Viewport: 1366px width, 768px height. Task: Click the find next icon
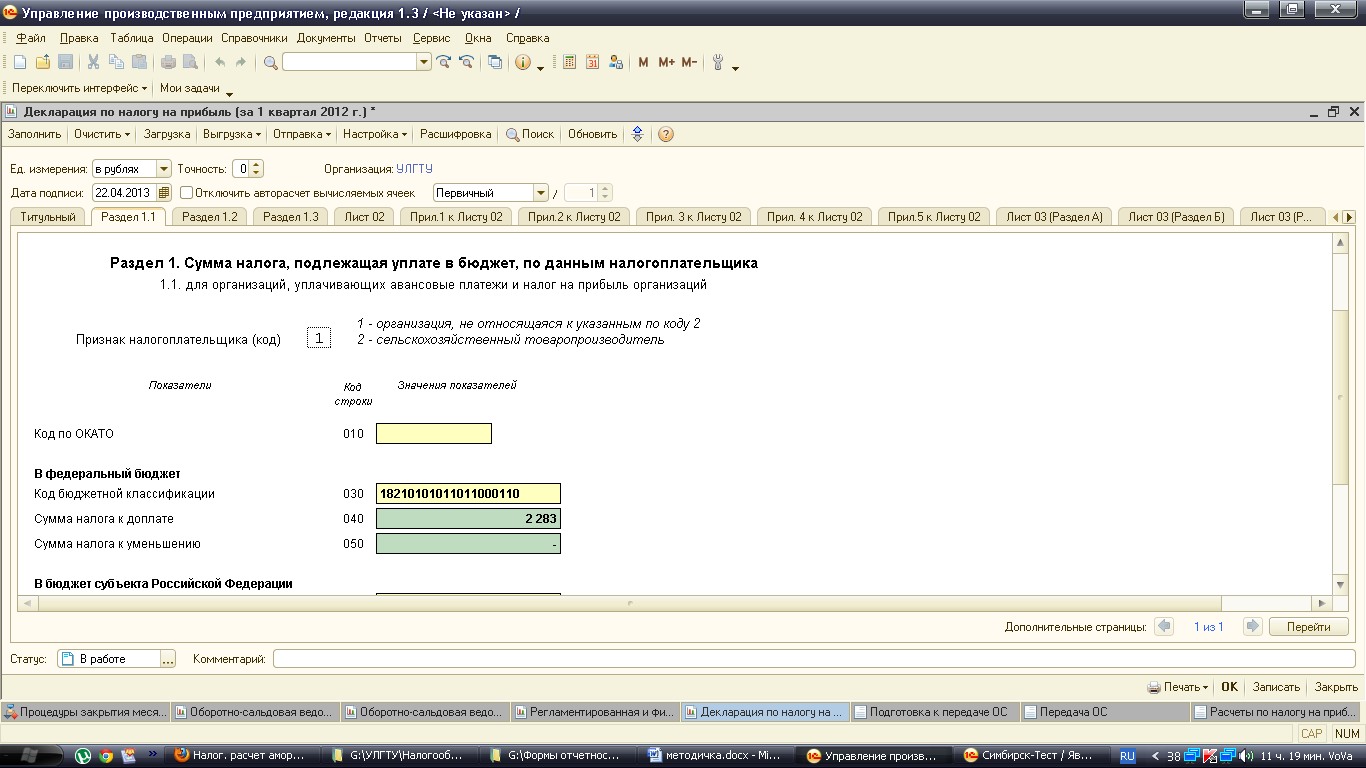(x=444, y=62)
